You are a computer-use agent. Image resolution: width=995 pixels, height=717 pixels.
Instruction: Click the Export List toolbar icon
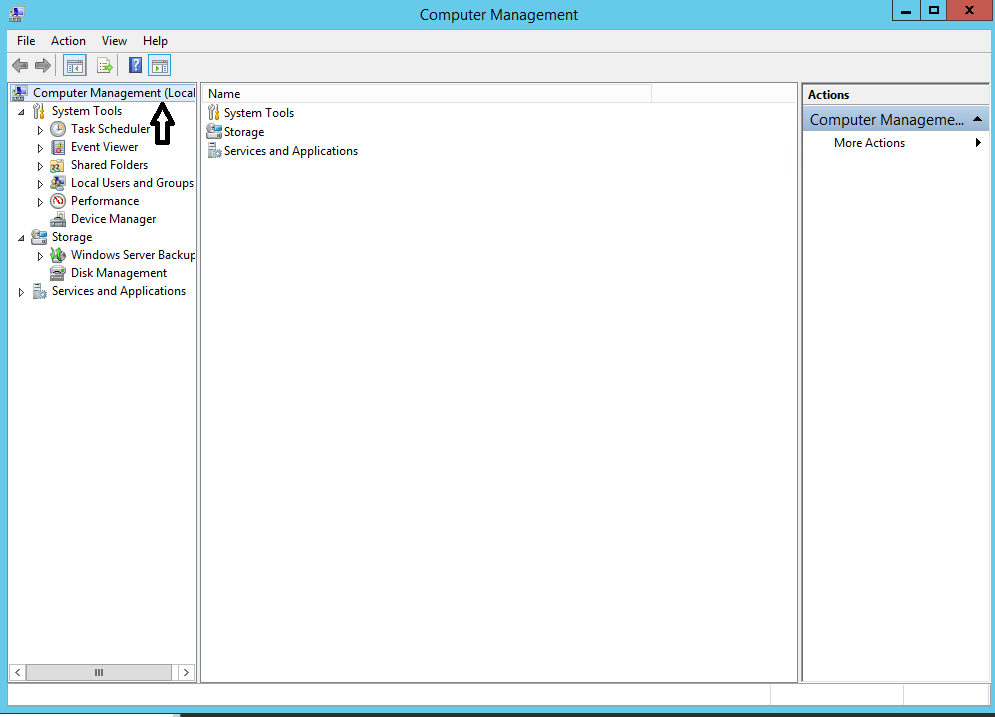click(x=105, y=65)
